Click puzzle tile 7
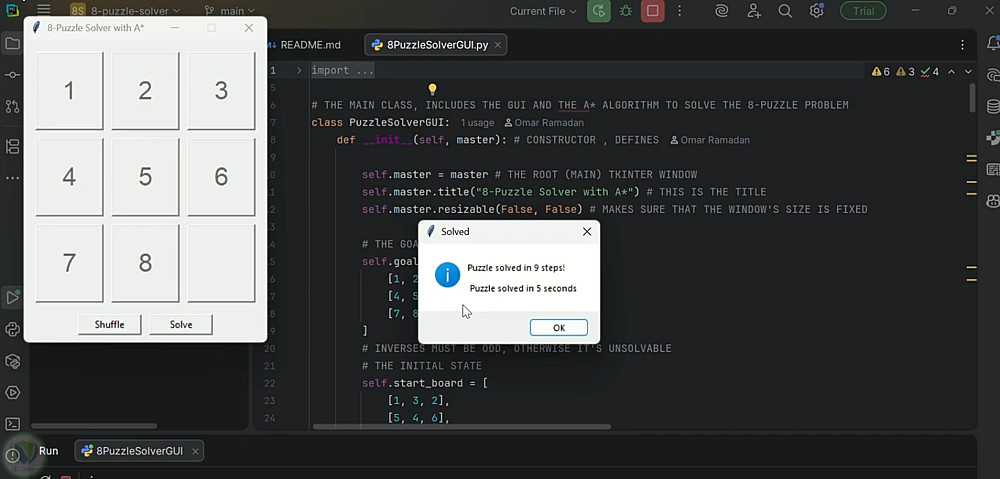The image size is (1000, 479). [69, 263]
